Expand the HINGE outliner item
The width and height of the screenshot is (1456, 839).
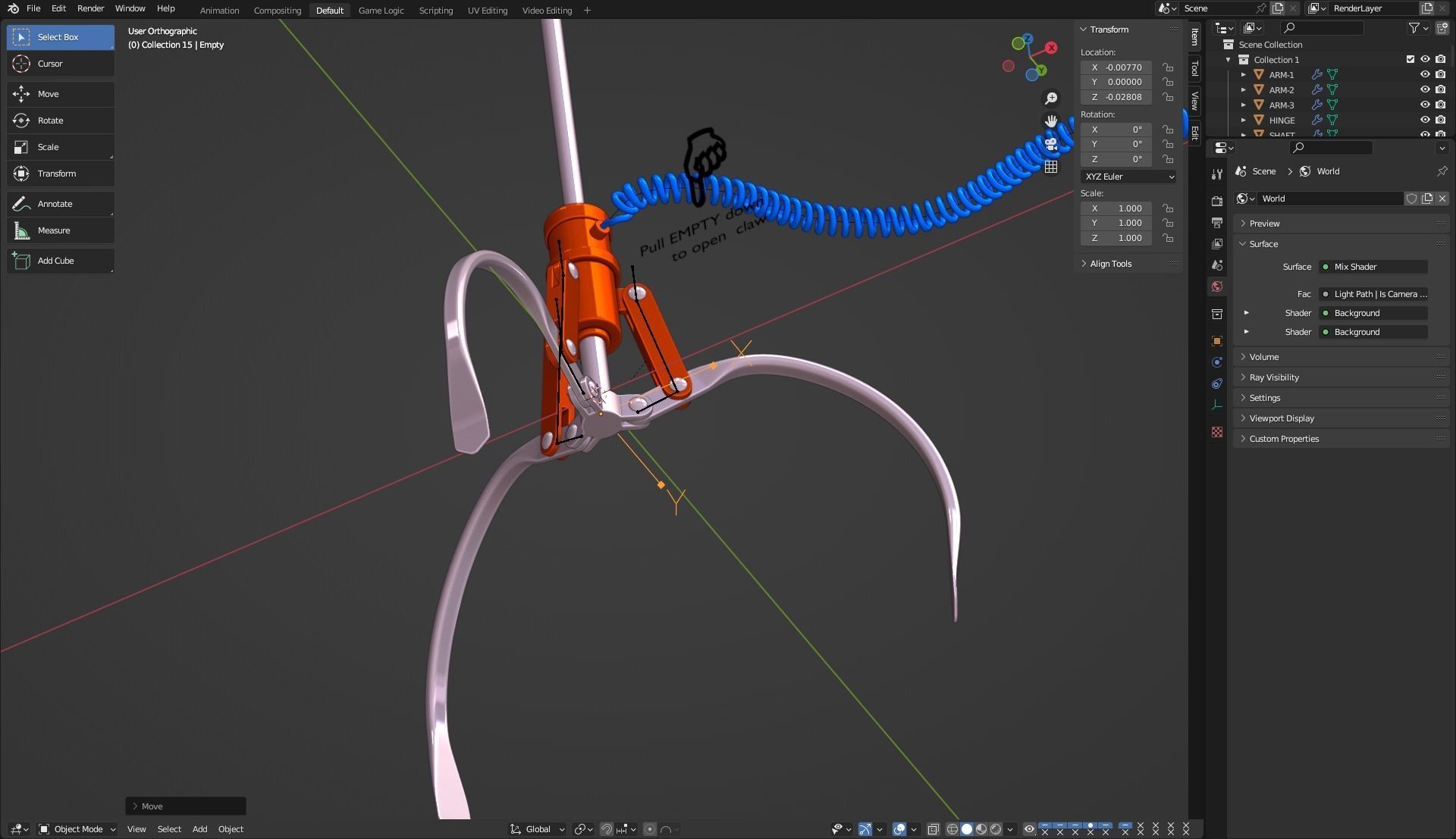(1243, 120)
